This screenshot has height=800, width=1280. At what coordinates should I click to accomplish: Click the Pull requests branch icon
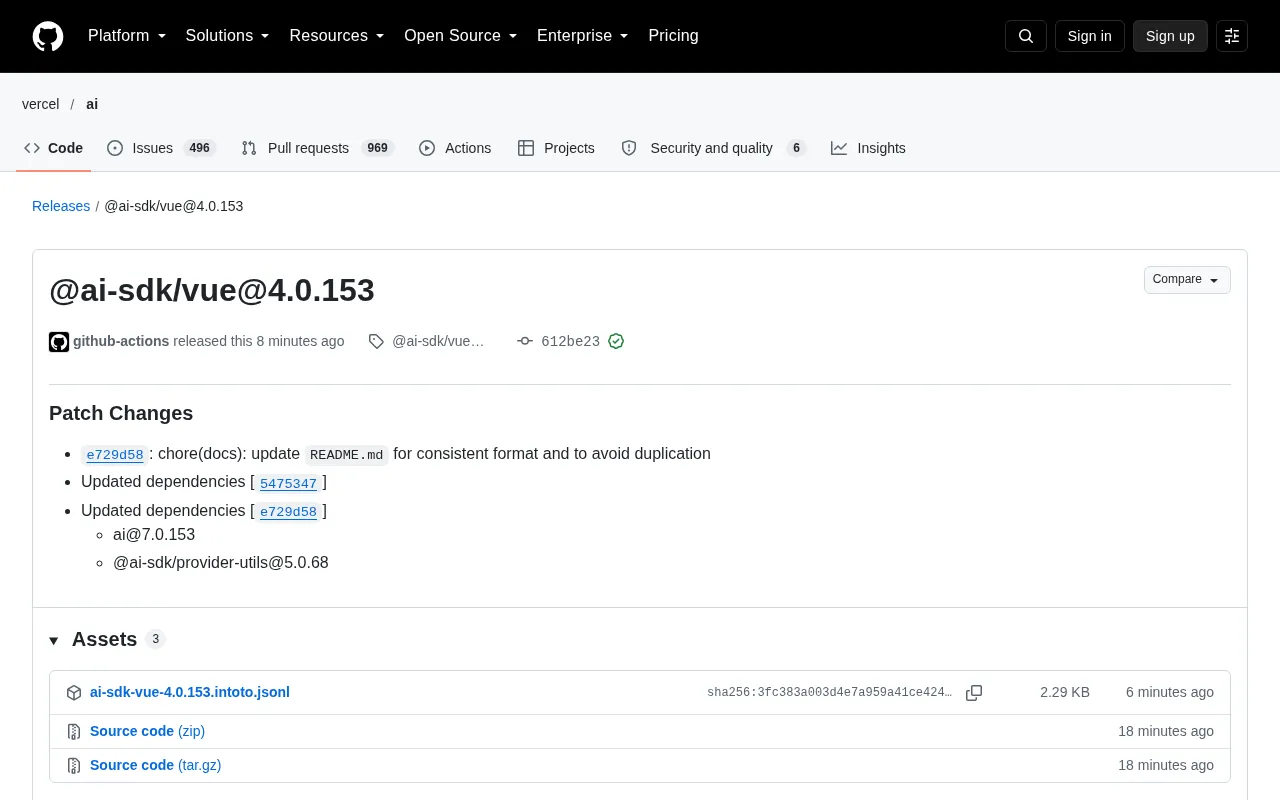pos(249,148)
